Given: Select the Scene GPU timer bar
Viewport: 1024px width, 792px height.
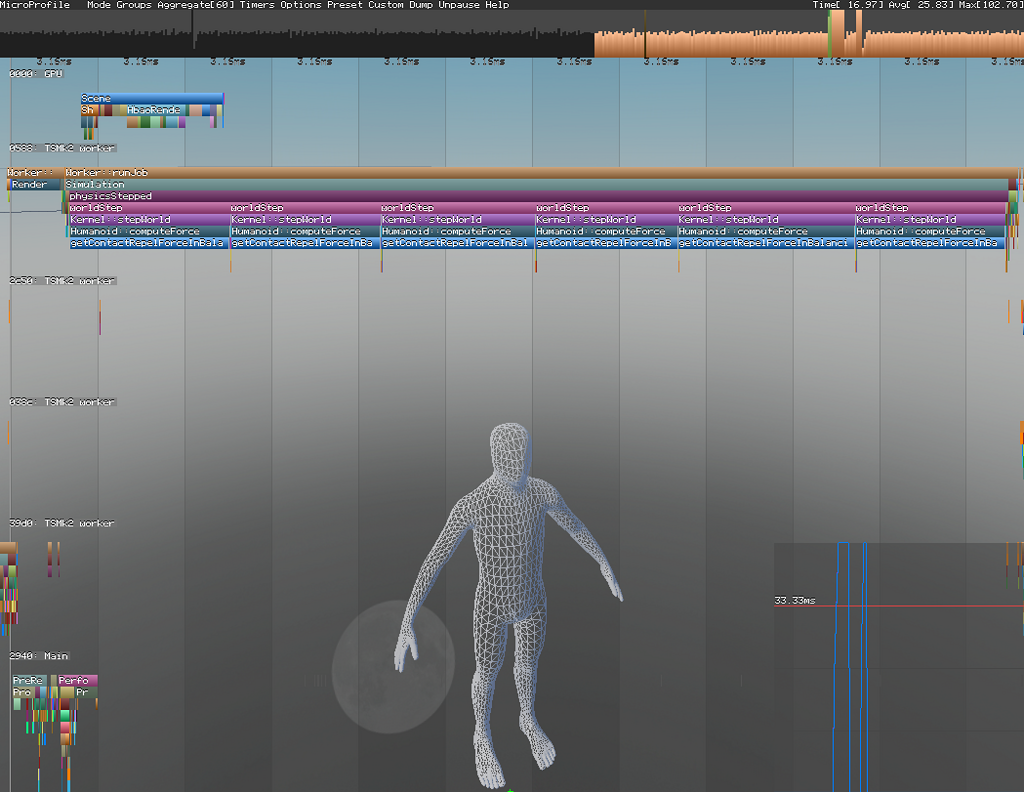Looking at the screenshot, I should pos(150,97).
